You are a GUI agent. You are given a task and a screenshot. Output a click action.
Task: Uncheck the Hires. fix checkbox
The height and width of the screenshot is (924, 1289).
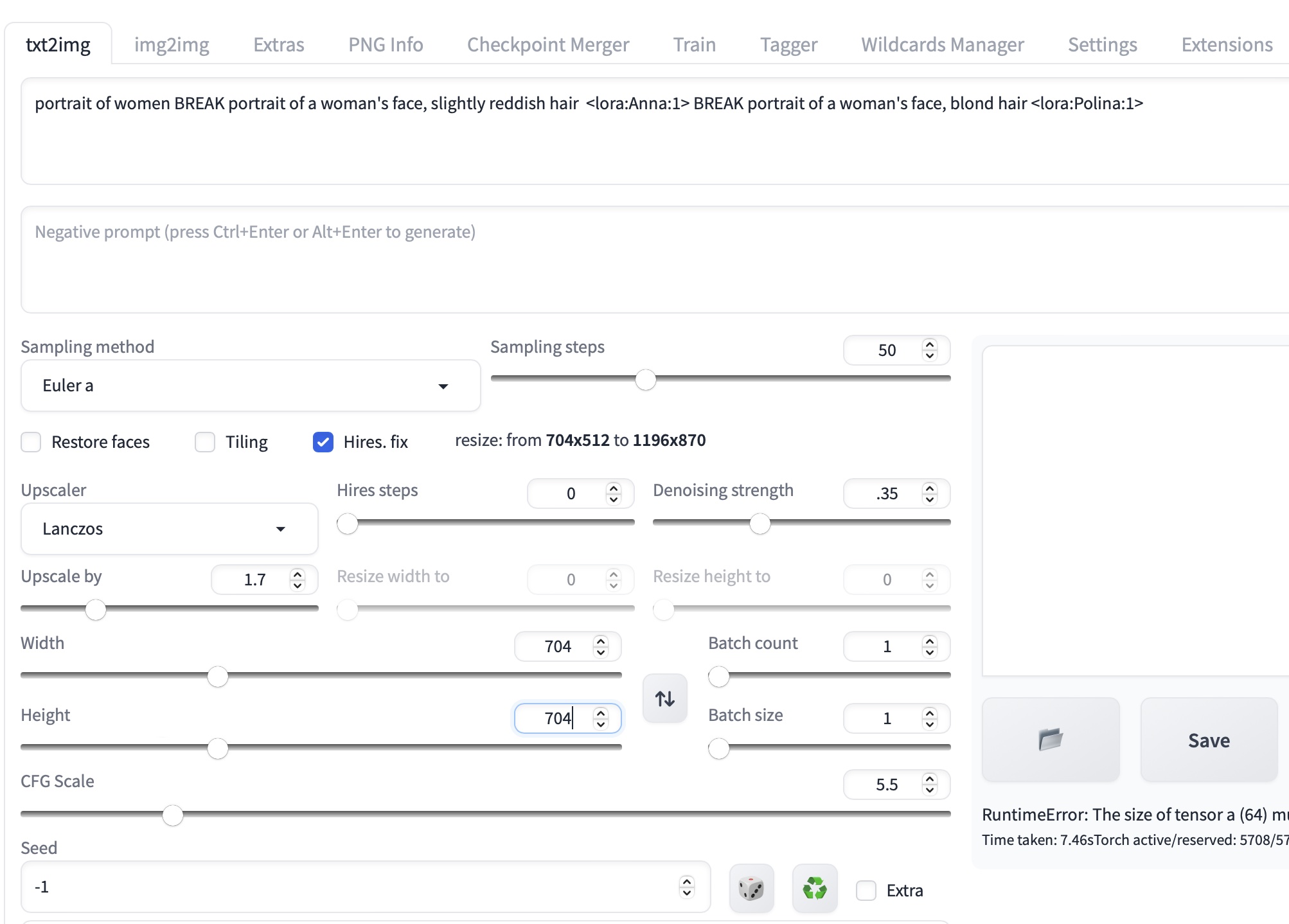323,442
